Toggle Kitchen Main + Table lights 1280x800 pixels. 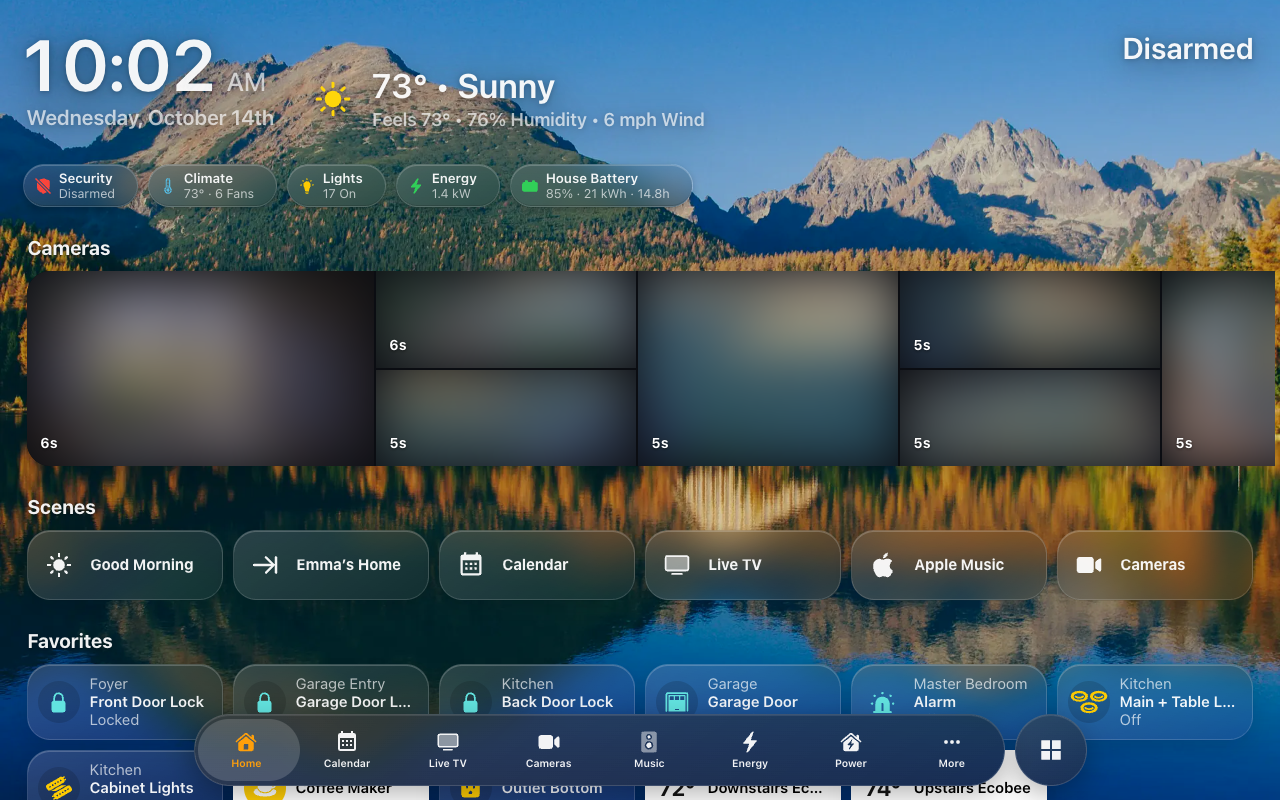click(1155, 702)
